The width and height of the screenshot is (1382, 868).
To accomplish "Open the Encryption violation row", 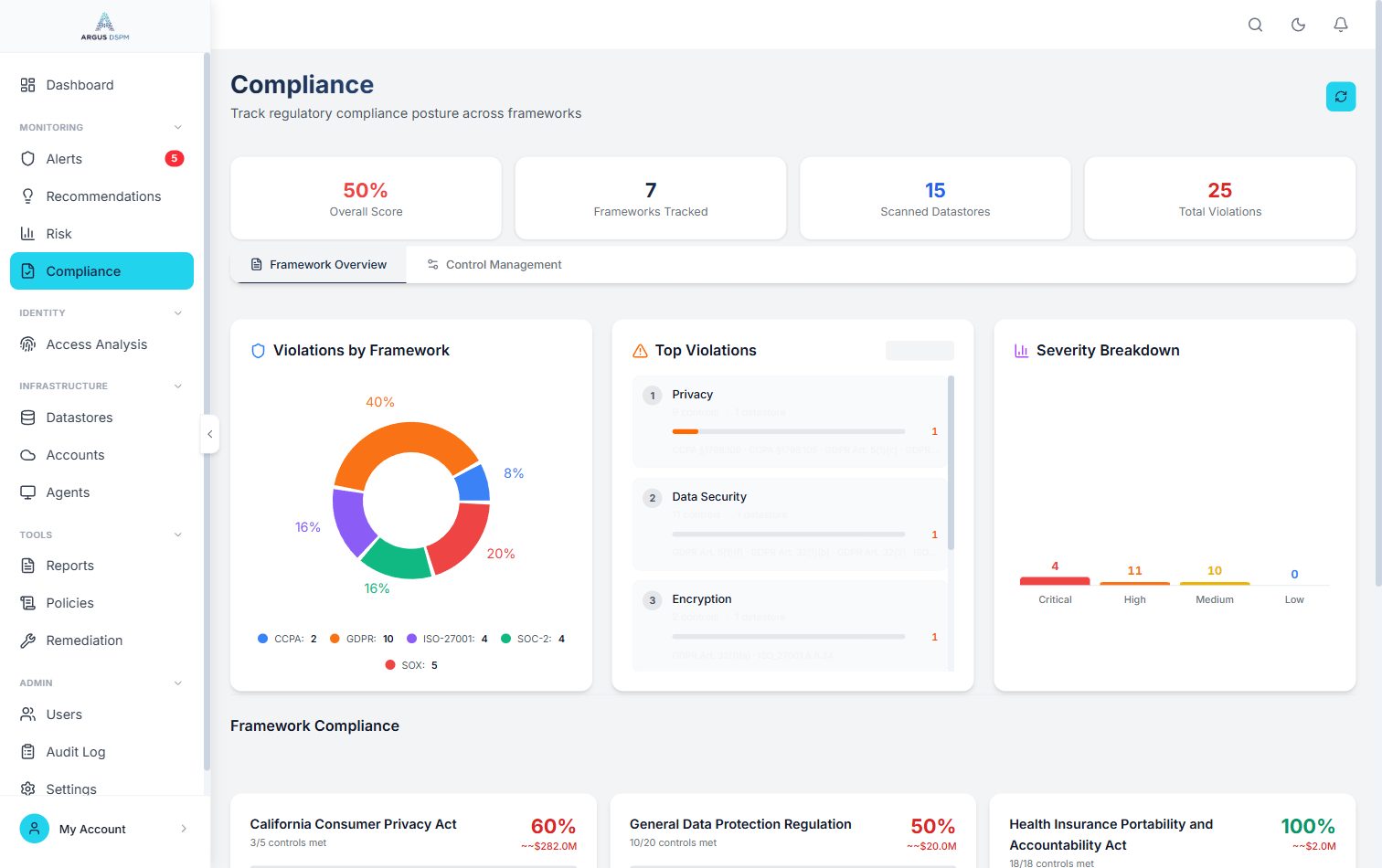I will pos(789,626).
